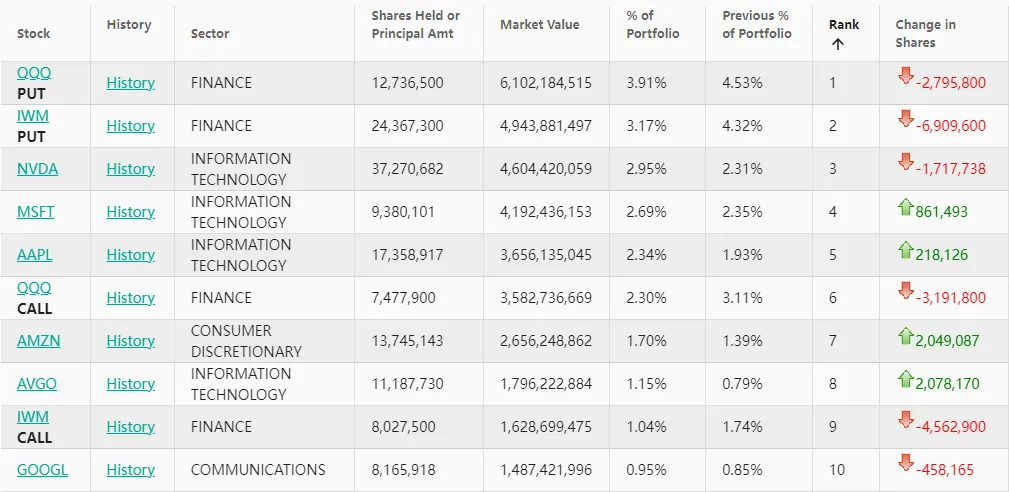Click the red down arrow beside -6,909,600

pos(906,119)
